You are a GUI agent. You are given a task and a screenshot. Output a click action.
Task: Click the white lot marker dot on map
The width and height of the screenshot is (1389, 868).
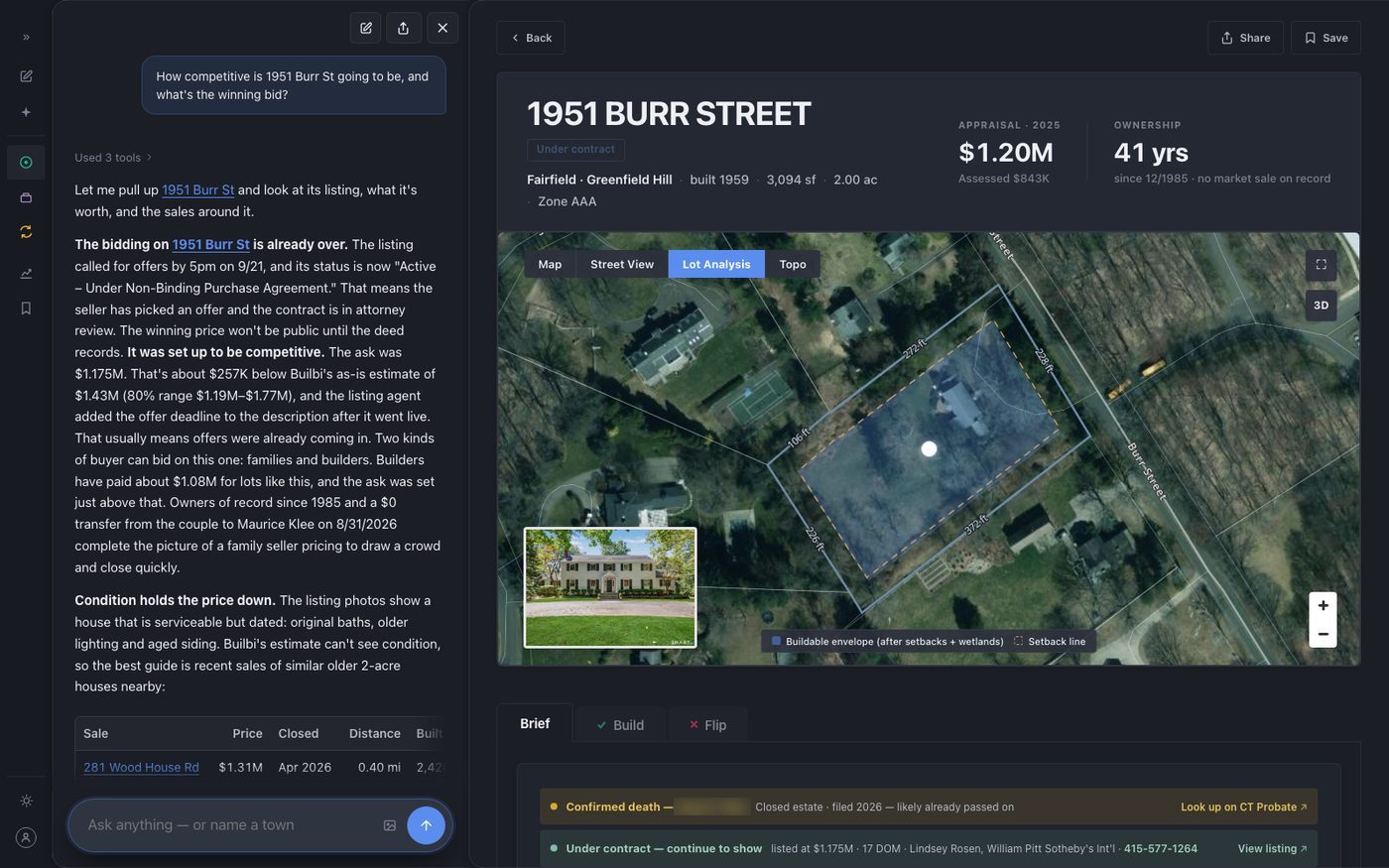point(929,449)
